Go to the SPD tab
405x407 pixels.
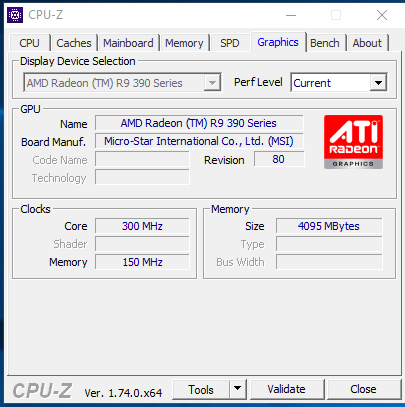230,43
